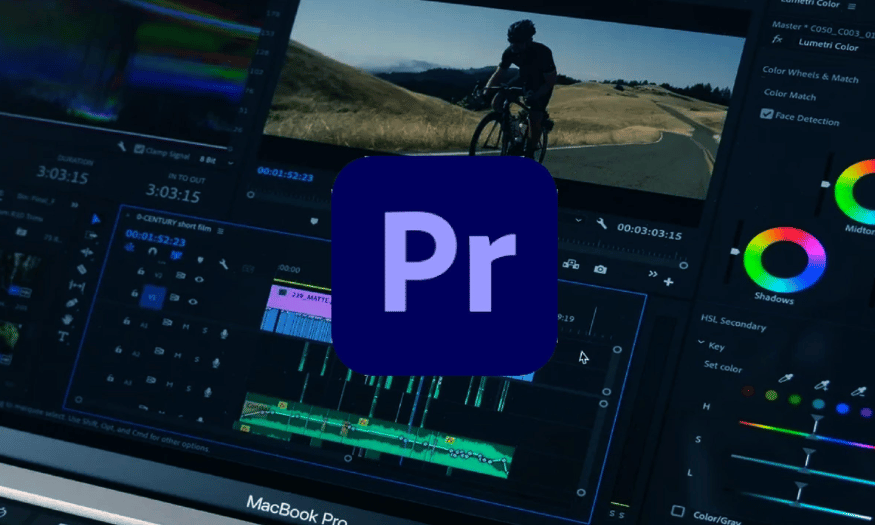Enable voice-over record on A1

point(224,334)
